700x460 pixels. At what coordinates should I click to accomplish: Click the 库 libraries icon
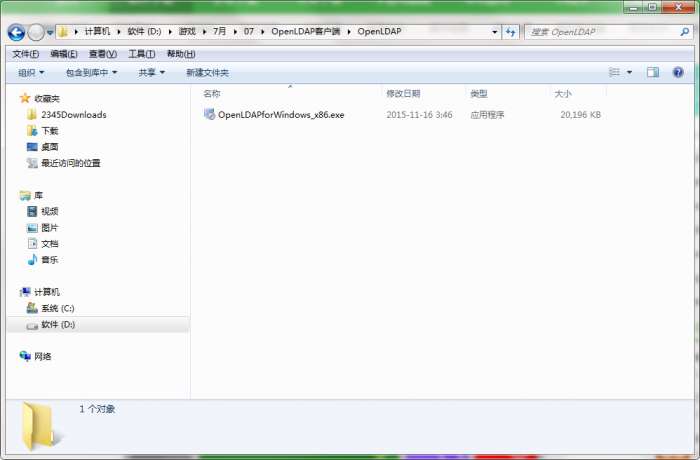[x=25, y=195]
